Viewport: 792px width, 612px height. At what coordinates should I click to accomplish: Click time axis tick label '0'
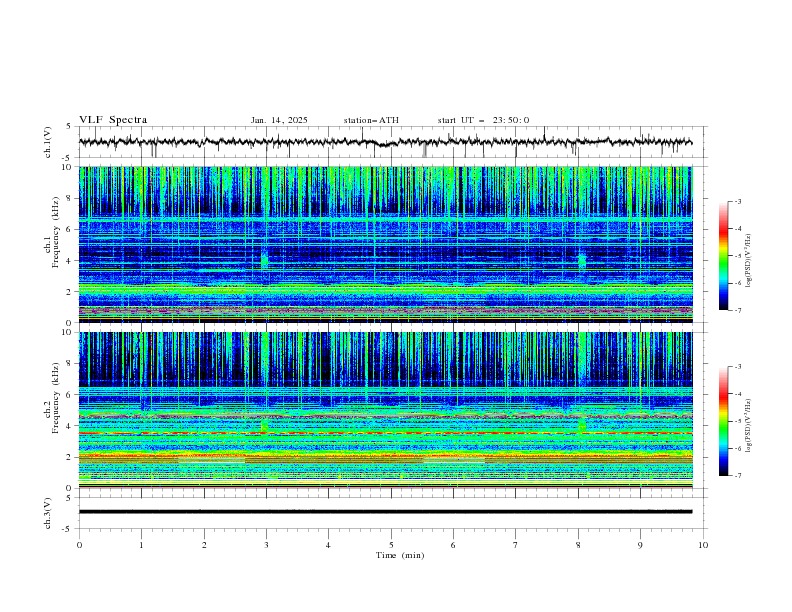tap(79, 545)
